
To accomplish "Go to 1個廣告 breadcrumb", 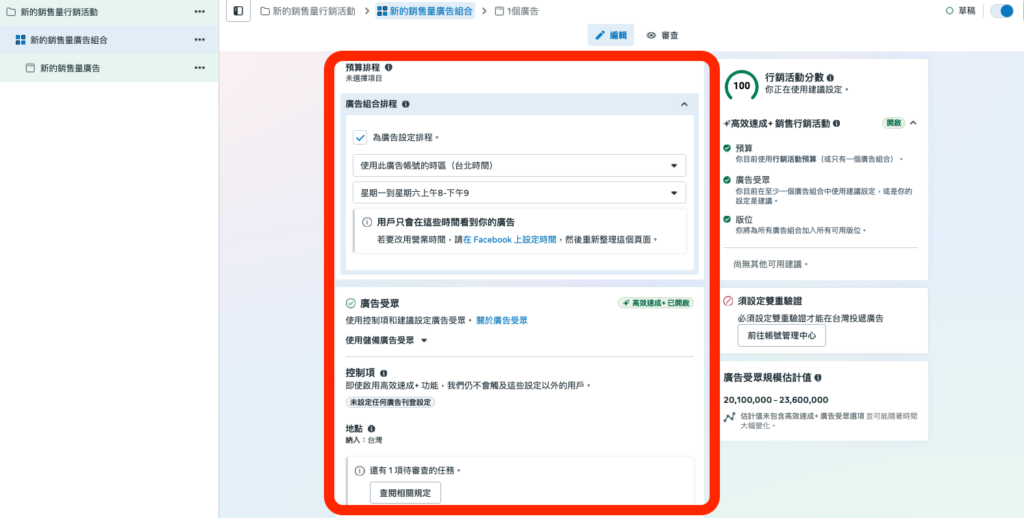I will coord(517,11).
